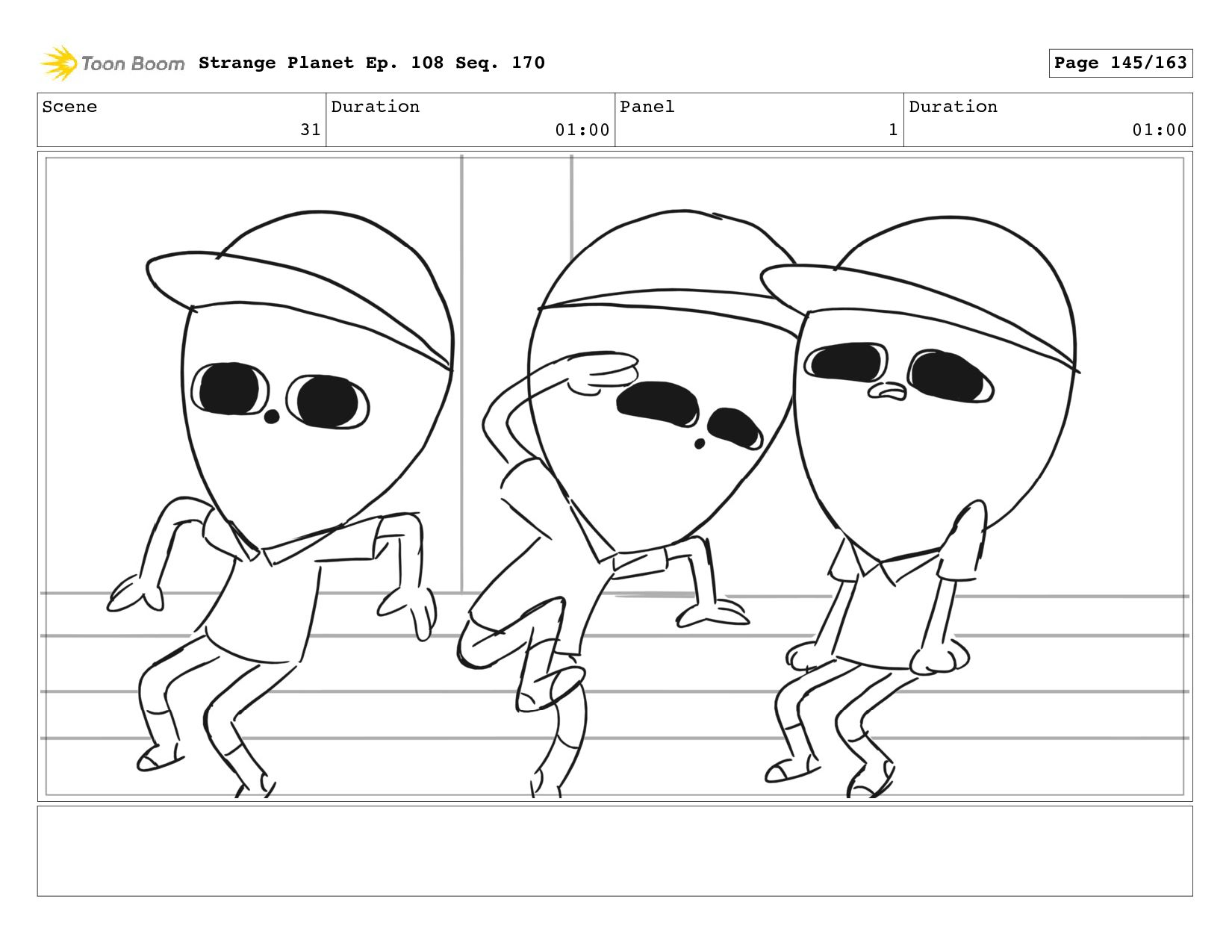This screenshot has width=1232, height=952.
Task: Click the Toon Boom logo
Action: click(x=112, y=63)
